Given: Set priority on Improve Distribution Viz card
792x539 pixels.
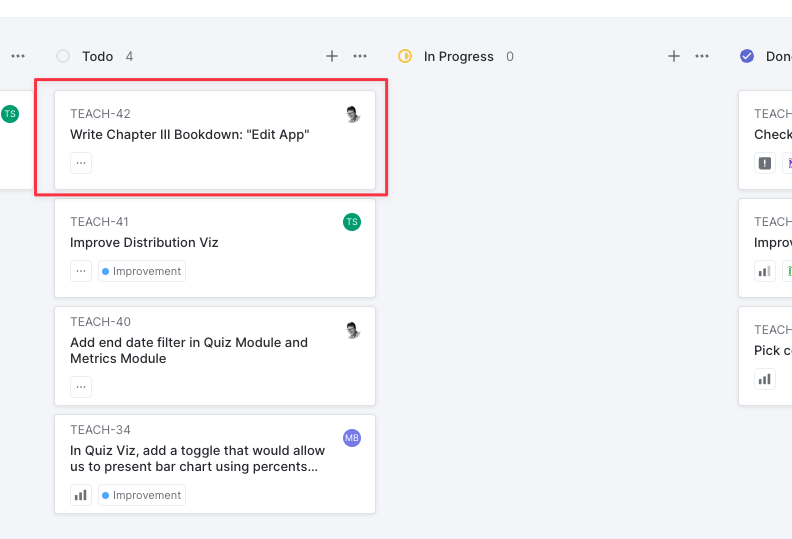Looking at the screenshot, I should point(81,271).
